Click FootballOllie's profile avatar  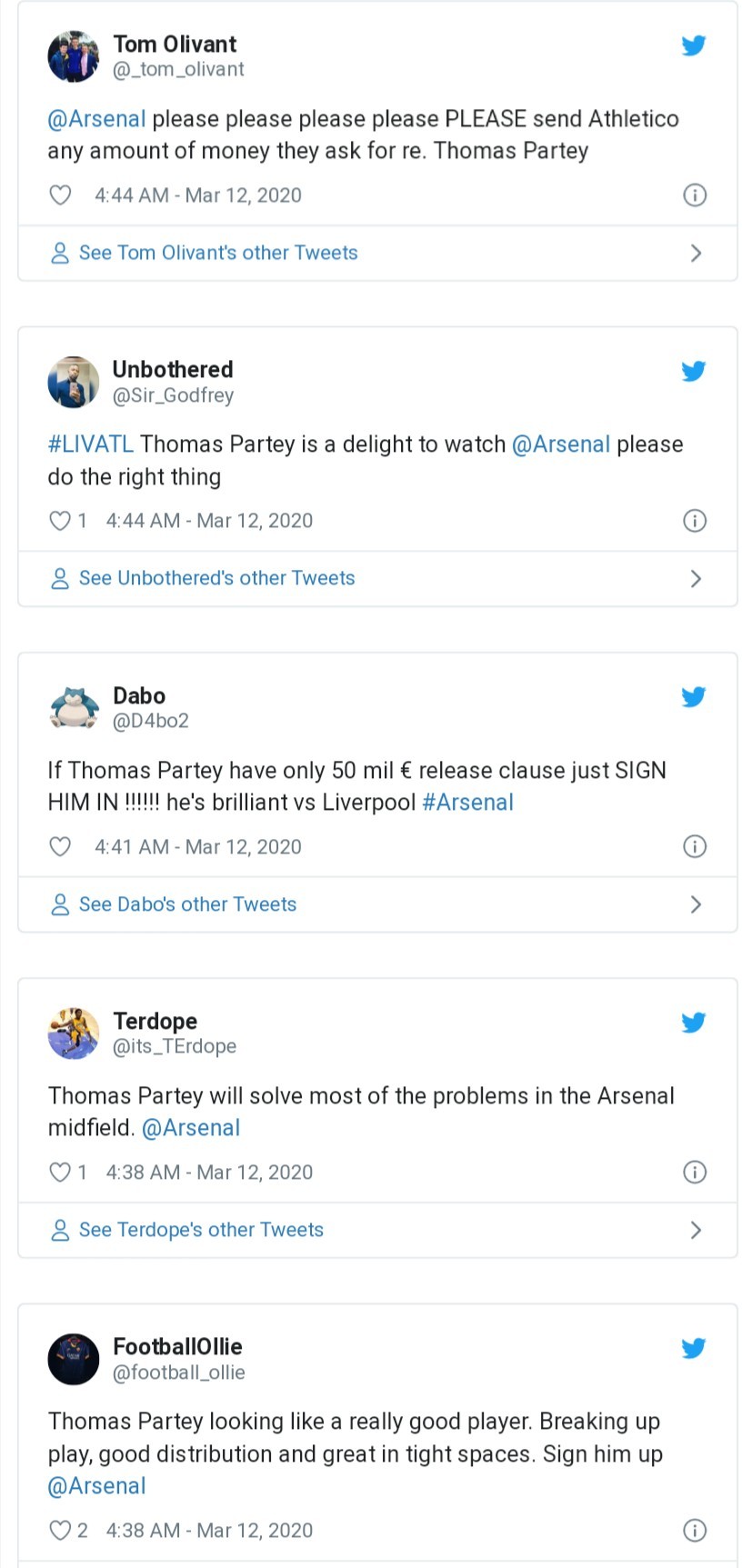[74, 1358]
